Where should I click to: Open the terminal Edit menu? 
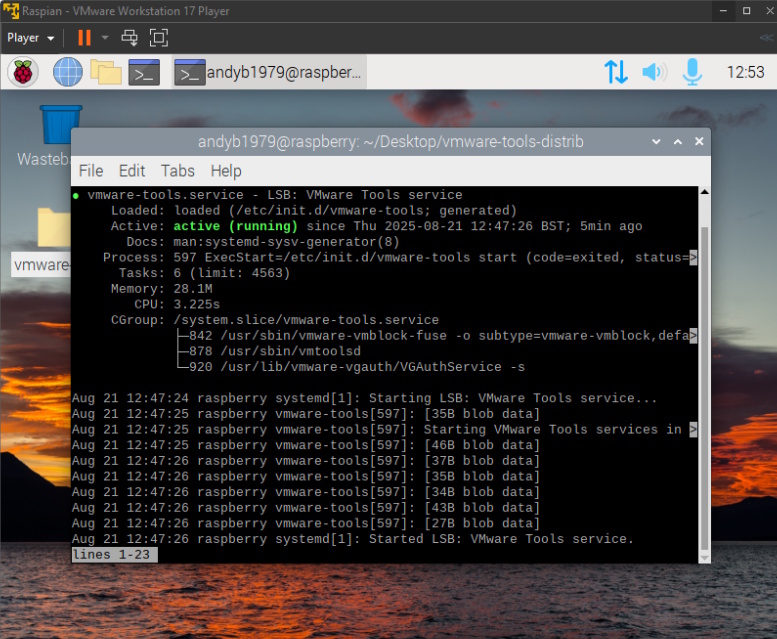131,171
